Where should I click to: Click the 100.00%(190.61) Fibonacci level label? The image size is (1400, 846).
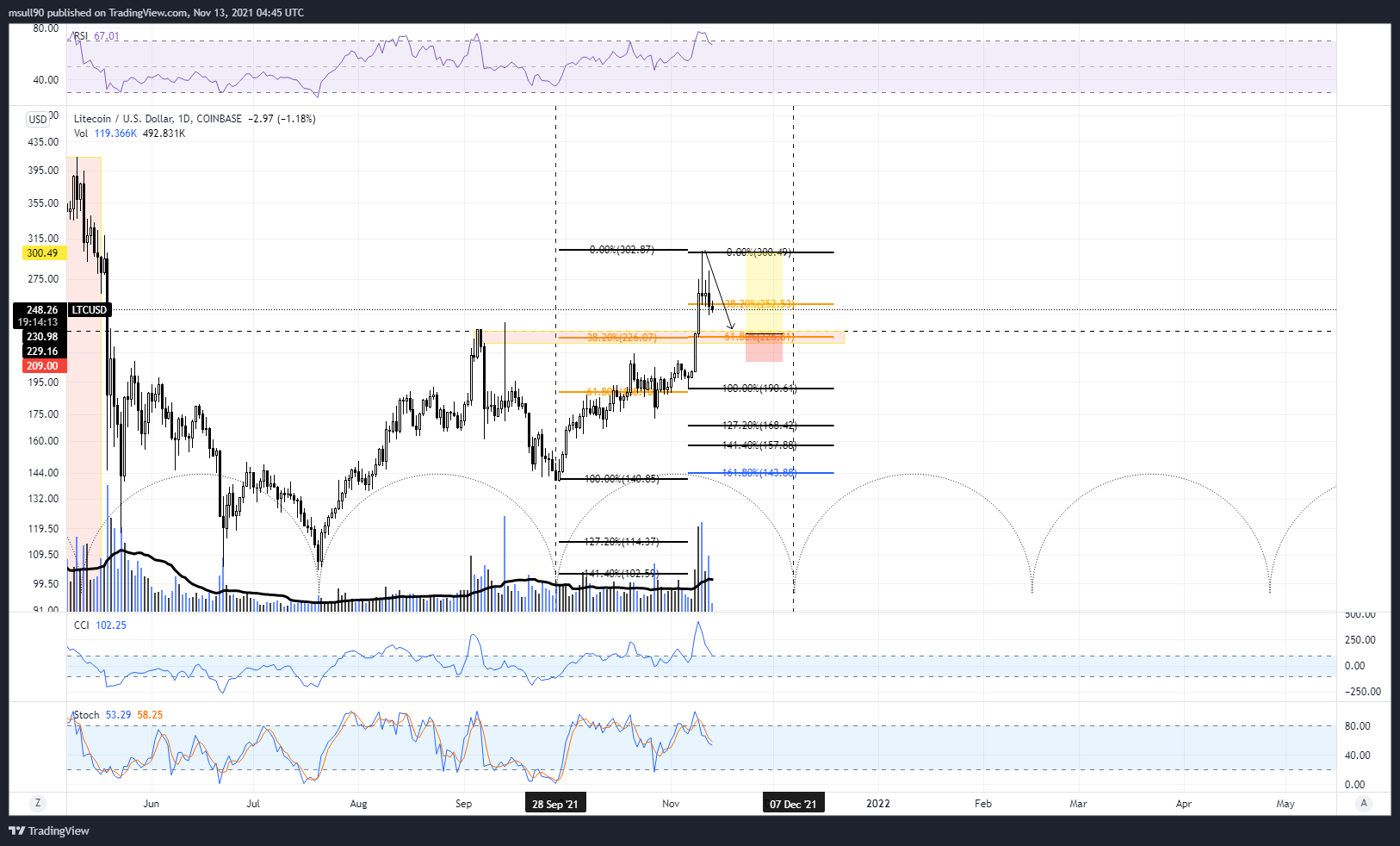point(759,389)
